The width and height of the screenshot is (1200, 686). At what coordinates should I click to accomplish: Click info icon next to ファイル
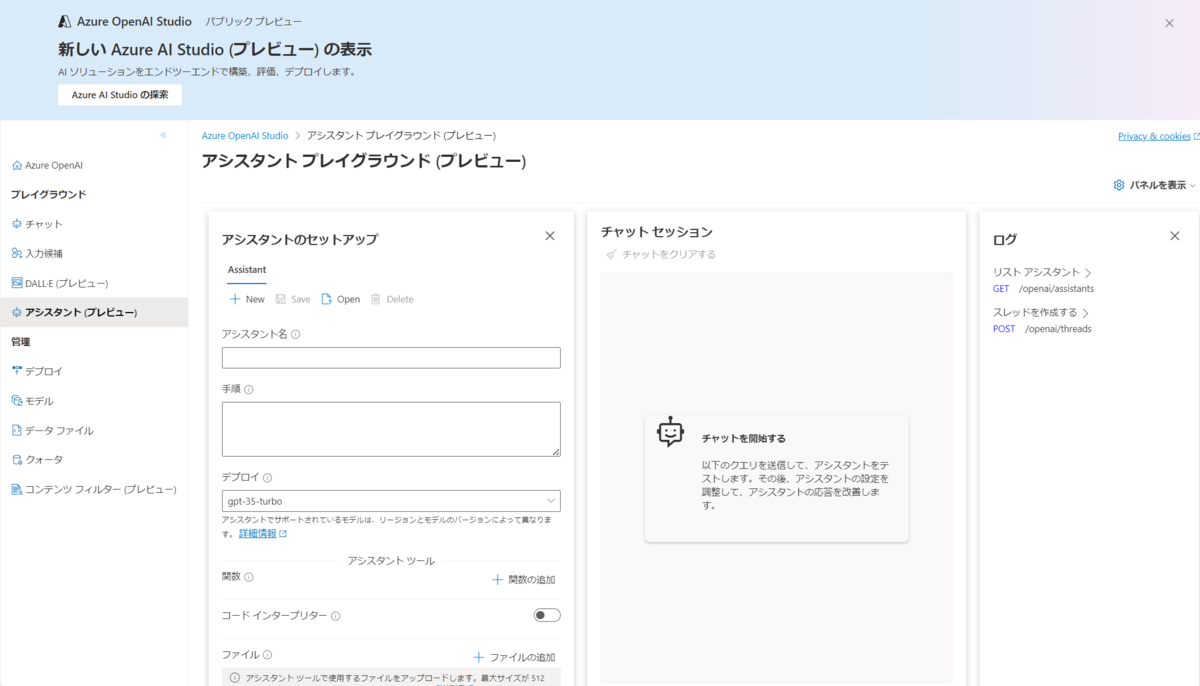(x=267, y=655)
